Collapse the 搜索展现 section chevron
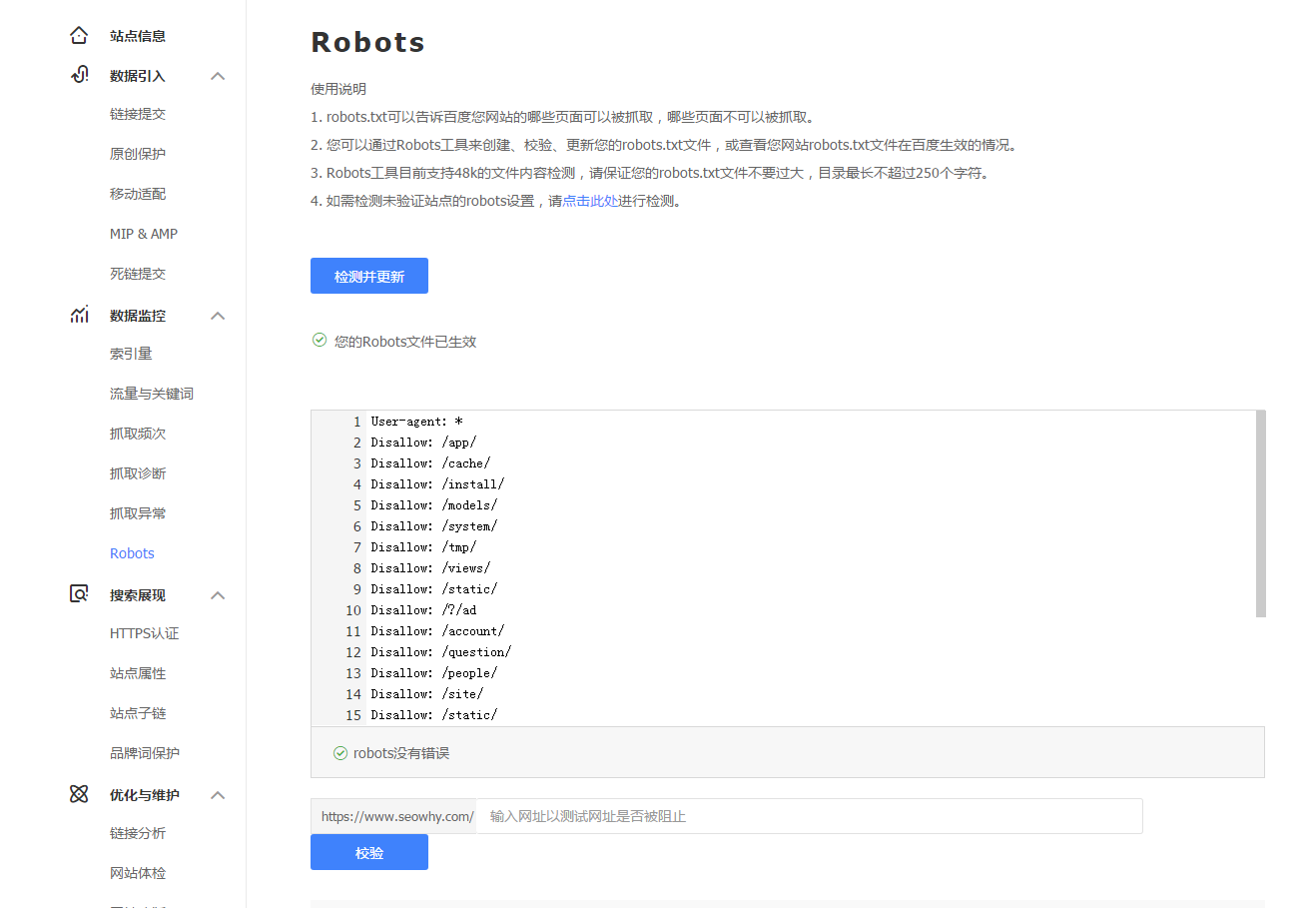This screenshot has height=908, width=1316. coord(217,594)
